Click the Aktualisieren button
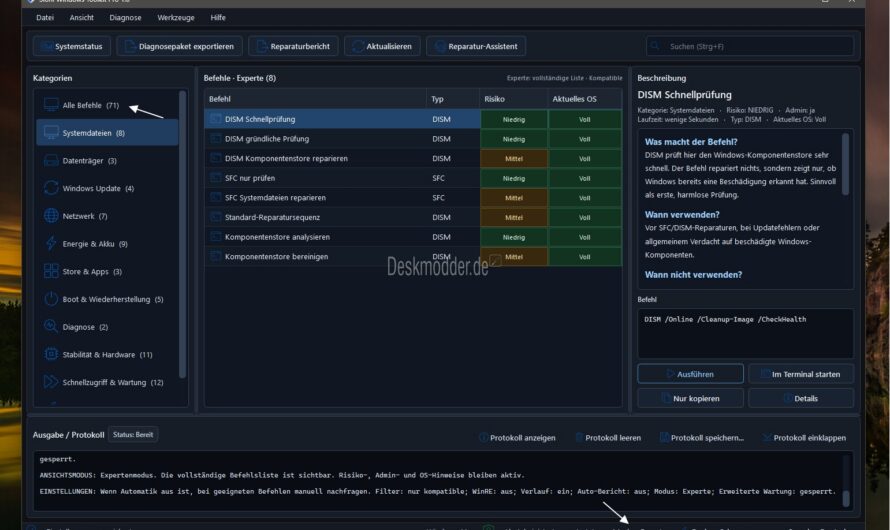Screen dimensions: 890x530 click(x=382, y=46)
